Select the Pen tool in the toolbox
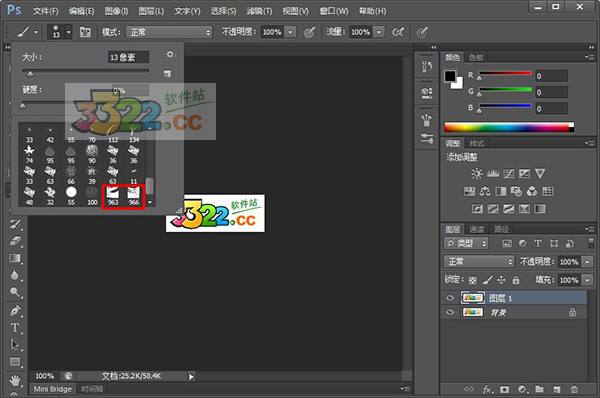 click(15, 310)
